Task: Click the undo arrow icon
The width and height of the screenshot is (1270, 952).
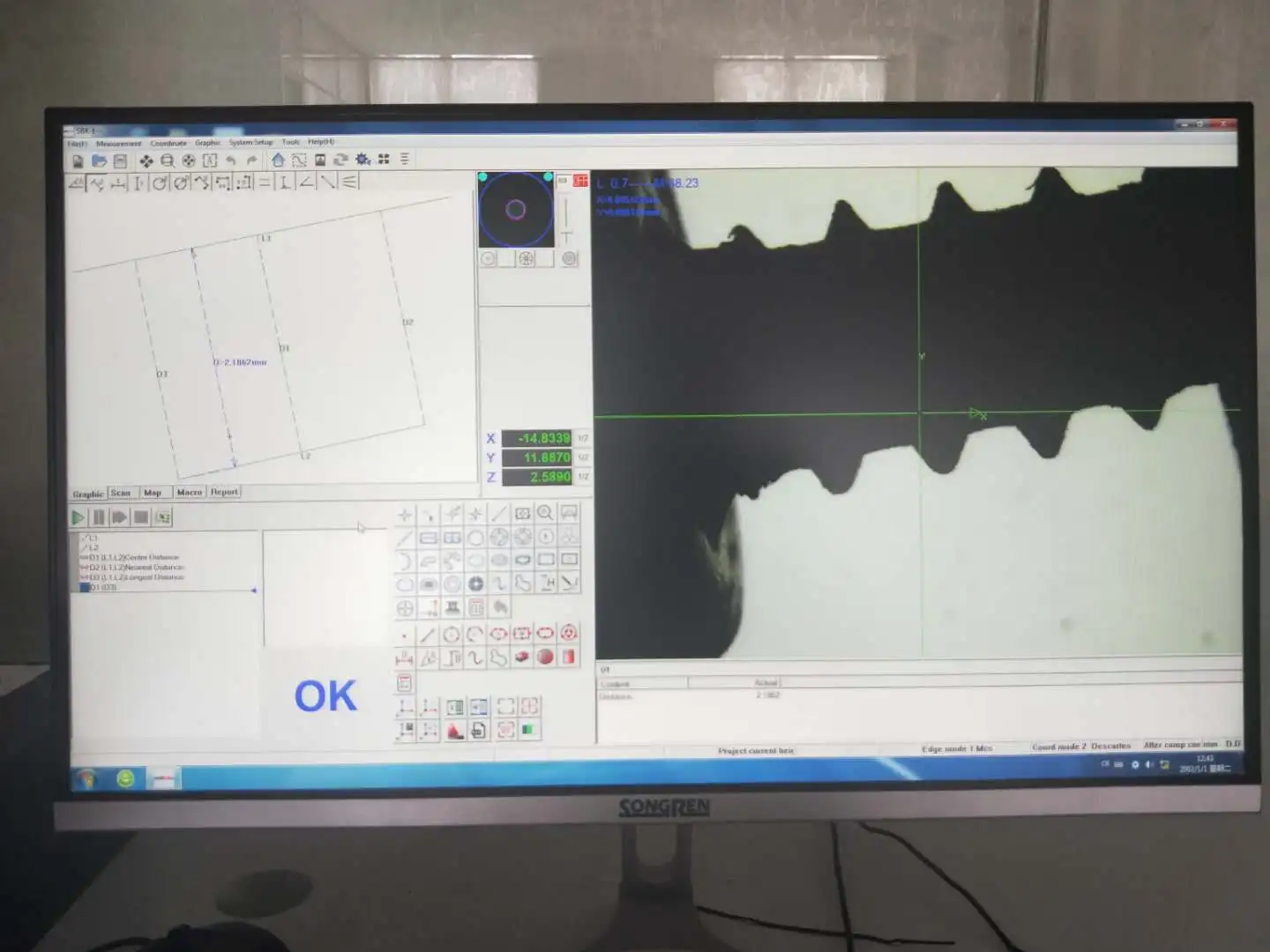Action: point(231,160)
